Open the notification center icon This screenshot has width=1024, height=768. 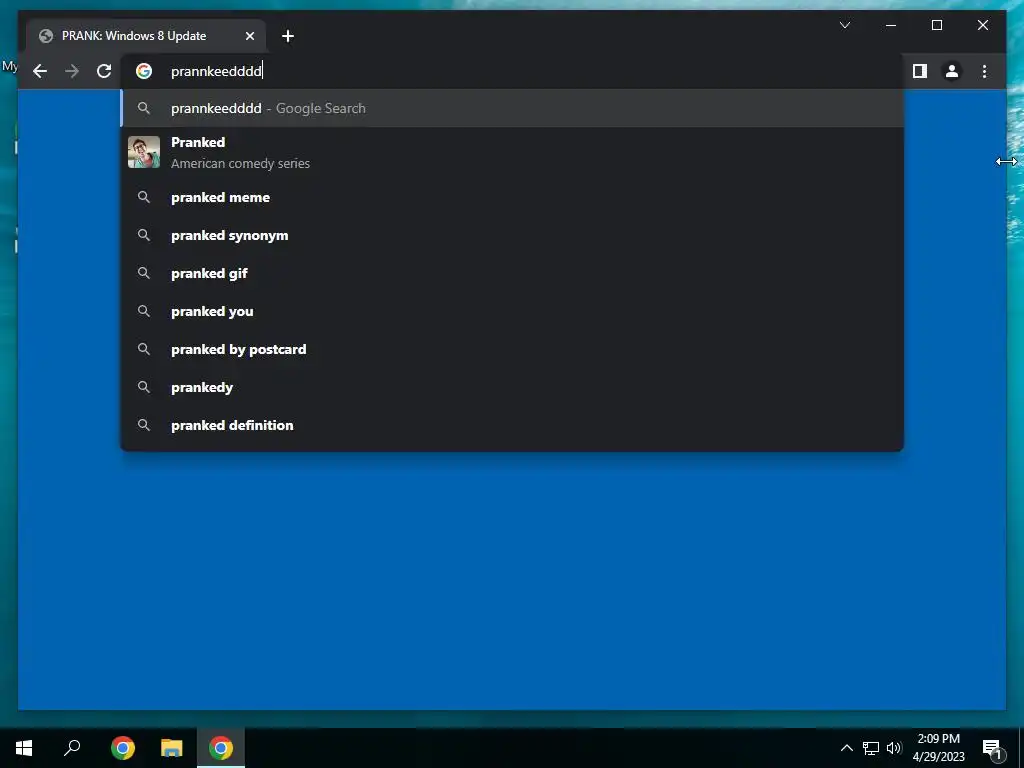pos(993,748)
